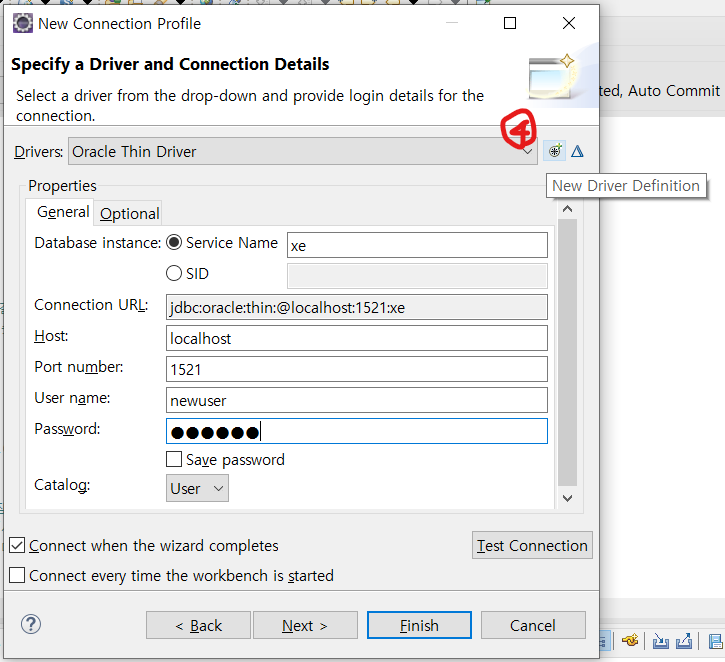725x662 pixels.
Task: Select the SID radio button
Action: click(x=174, y=274)
